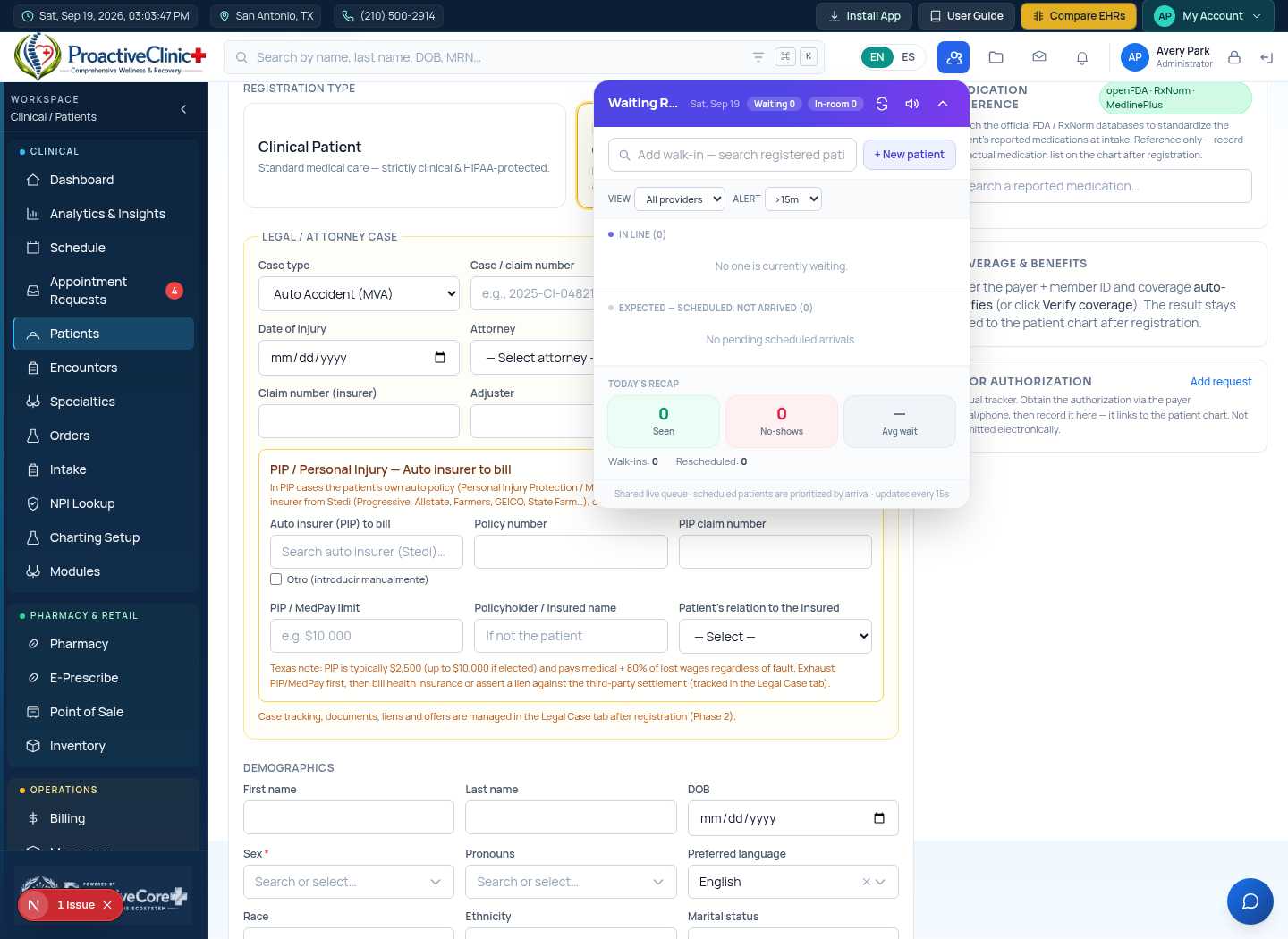The image size is (1288, 939).
Task: Check the Otro (introducir manualmente) checkbox
Action: click(x=276, y=579)
